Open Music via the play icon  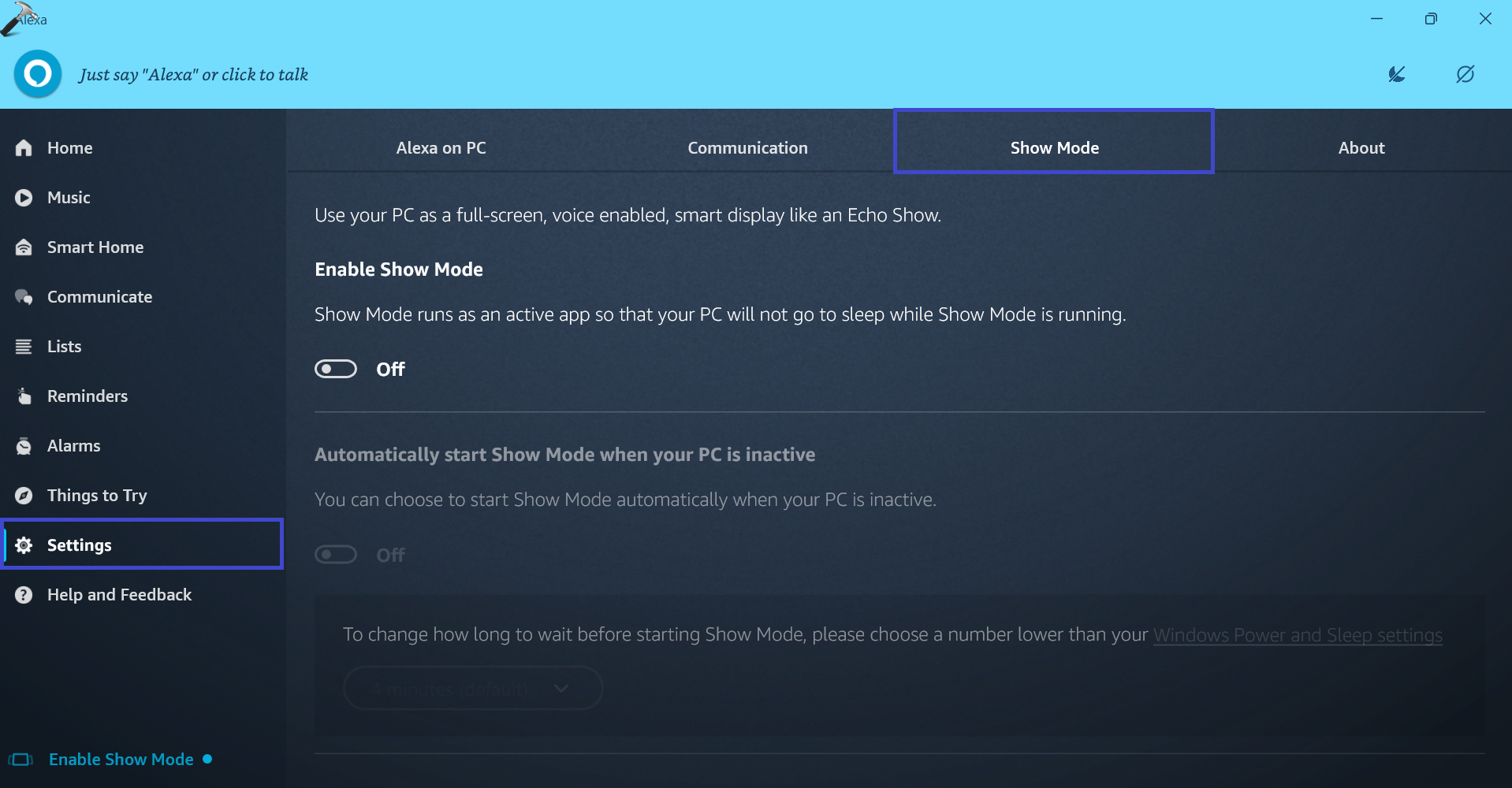point(24,198)
